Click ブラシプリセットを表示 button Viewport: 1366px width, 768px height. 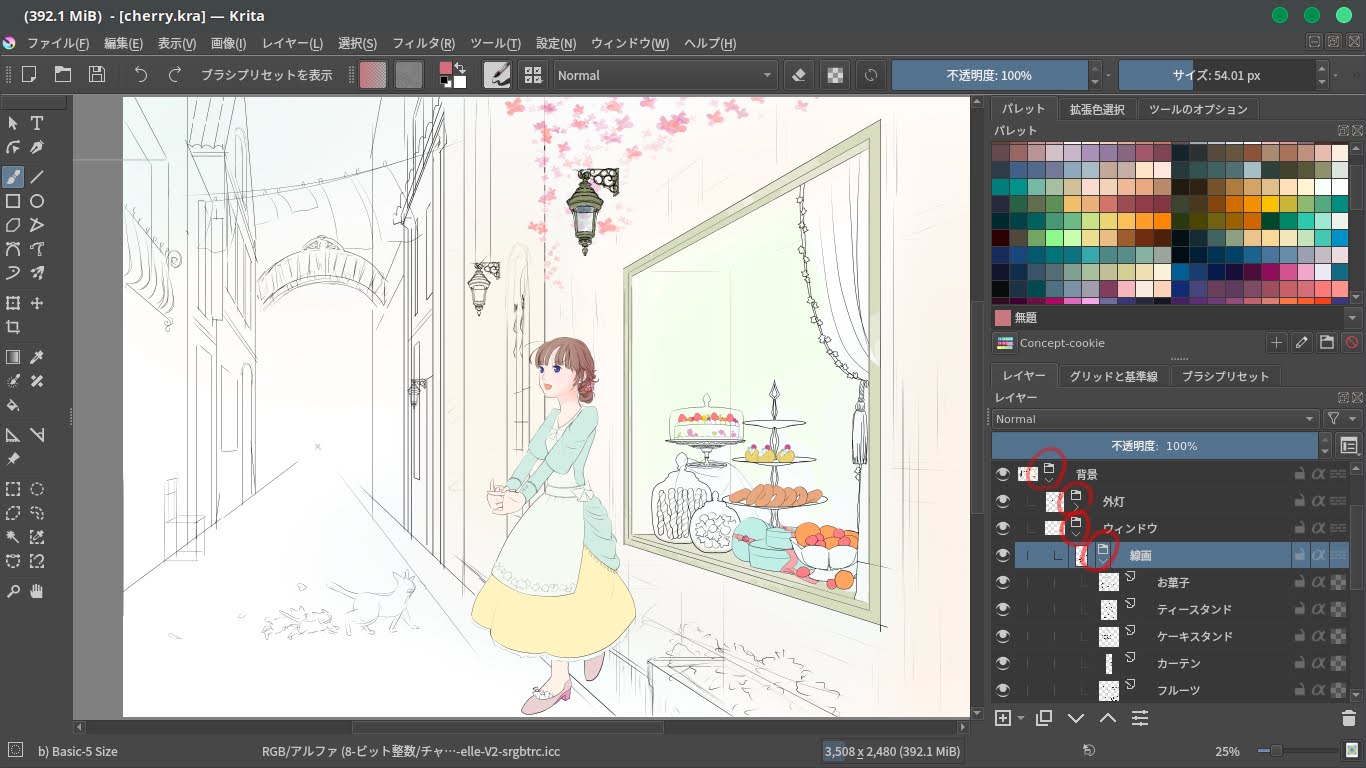[x=266, y=75]
